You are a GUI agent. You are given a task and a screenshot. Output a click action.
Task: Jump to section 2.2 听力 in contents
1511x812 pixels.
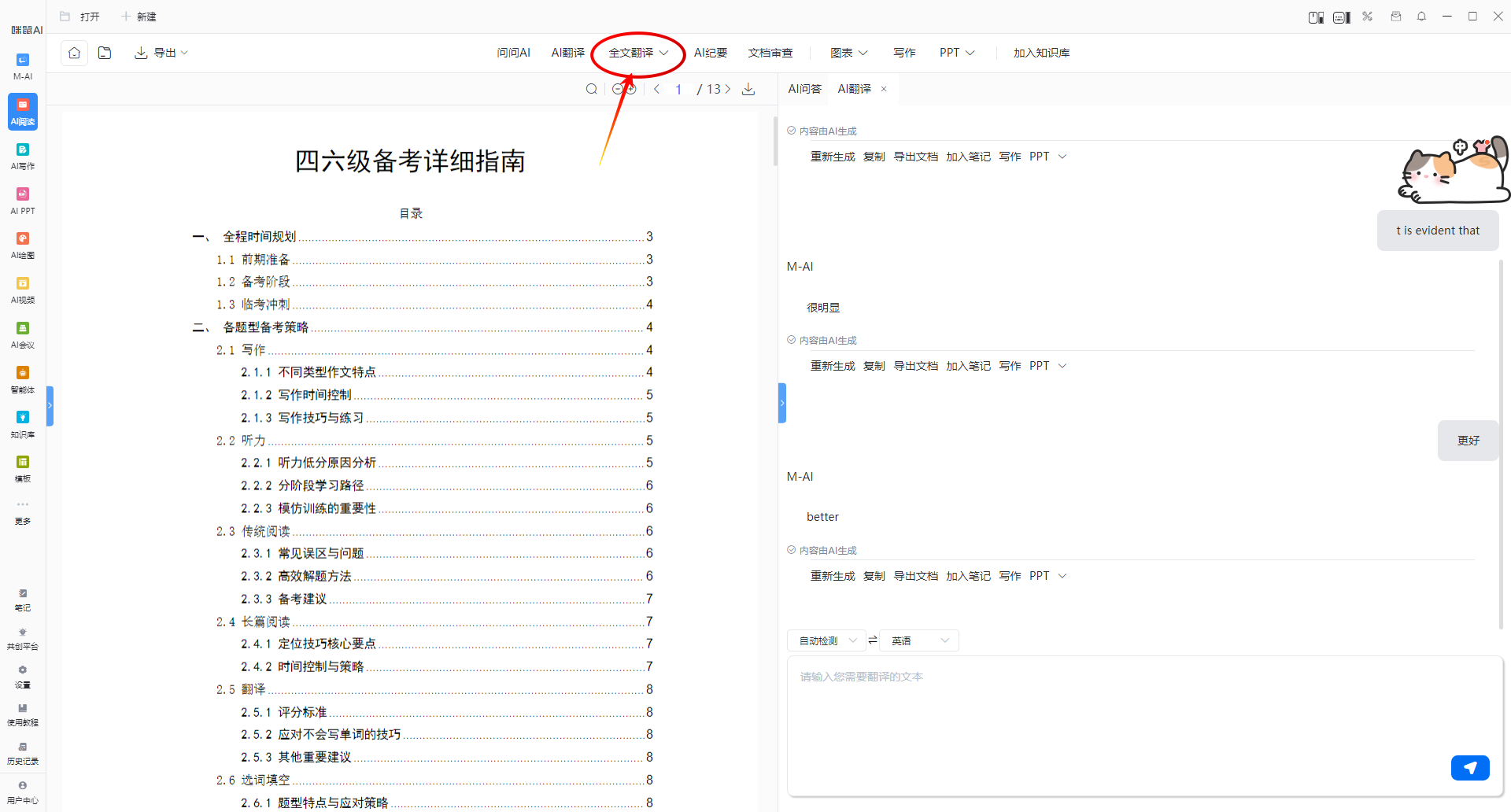pyautogui.click(x=253, y=441)
